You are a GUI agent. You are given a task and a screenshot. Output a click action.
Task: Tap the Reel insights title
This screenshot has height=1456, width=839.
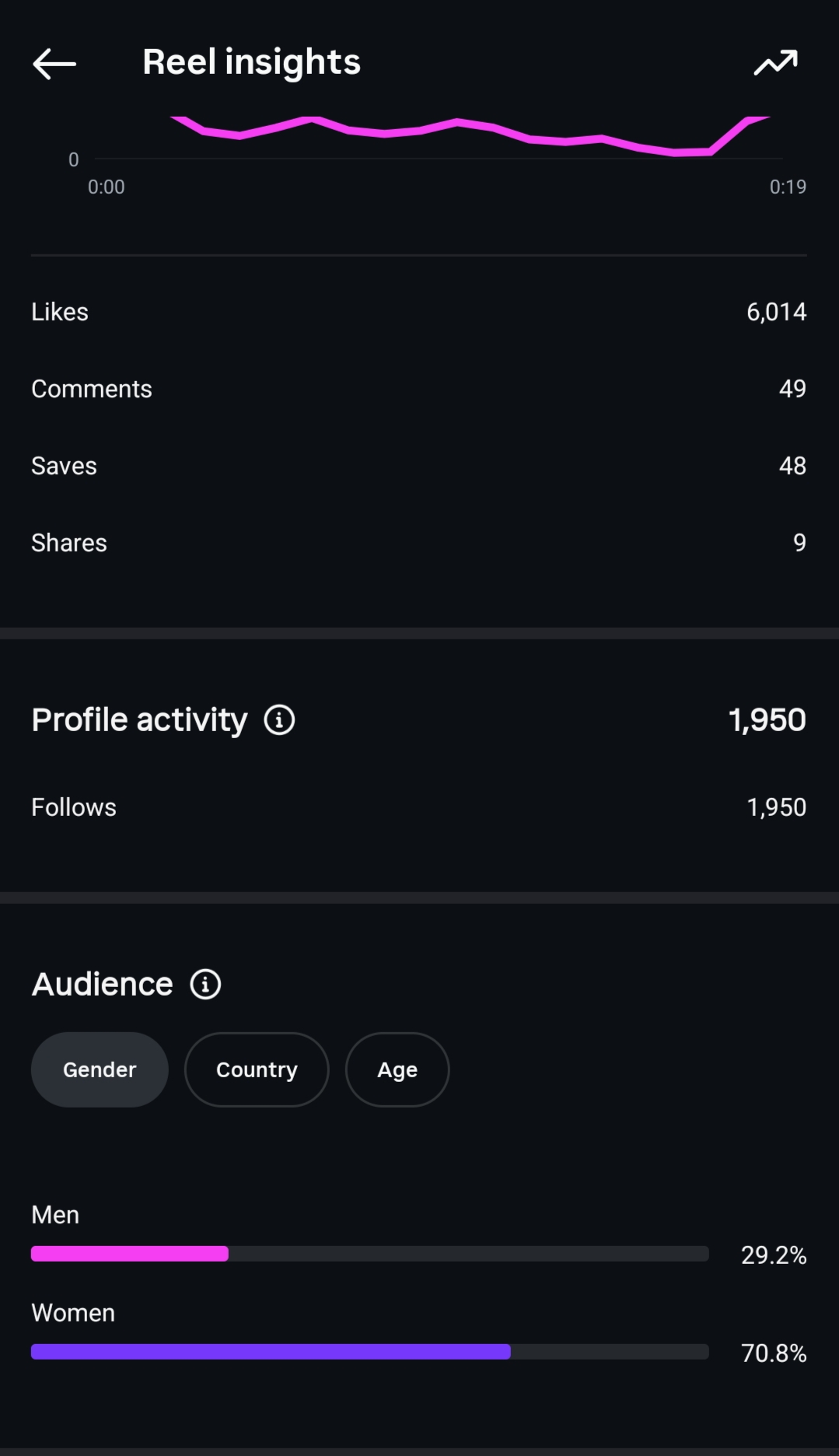(x=251, y=62)
